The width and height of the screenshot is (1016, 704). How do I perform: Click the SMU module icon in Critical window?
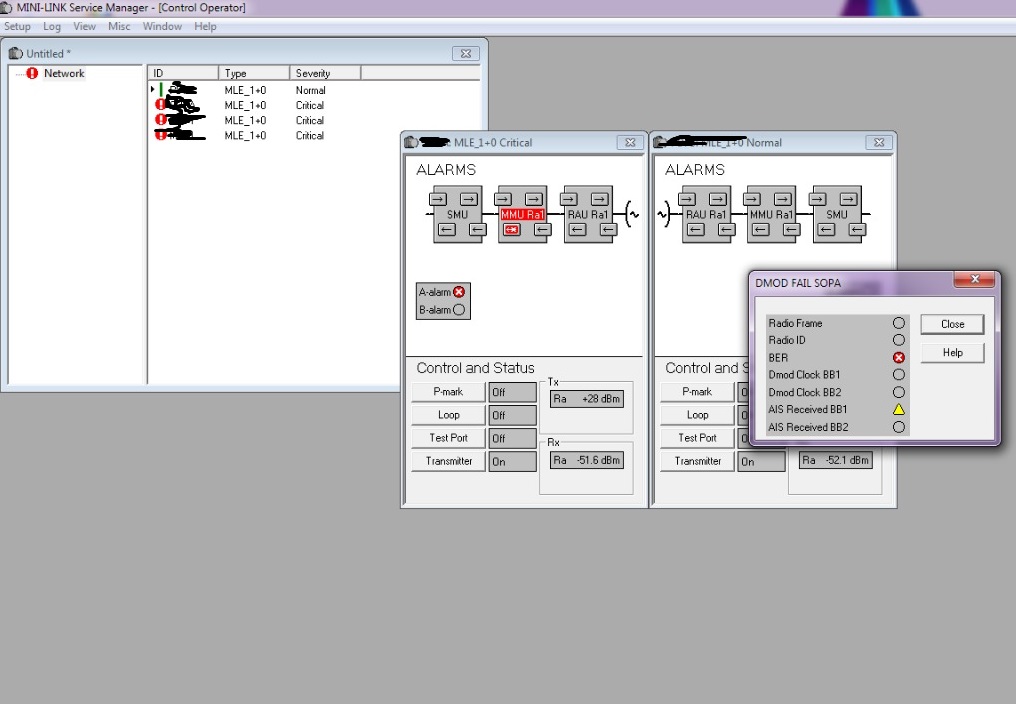click(x=457, y=213)
